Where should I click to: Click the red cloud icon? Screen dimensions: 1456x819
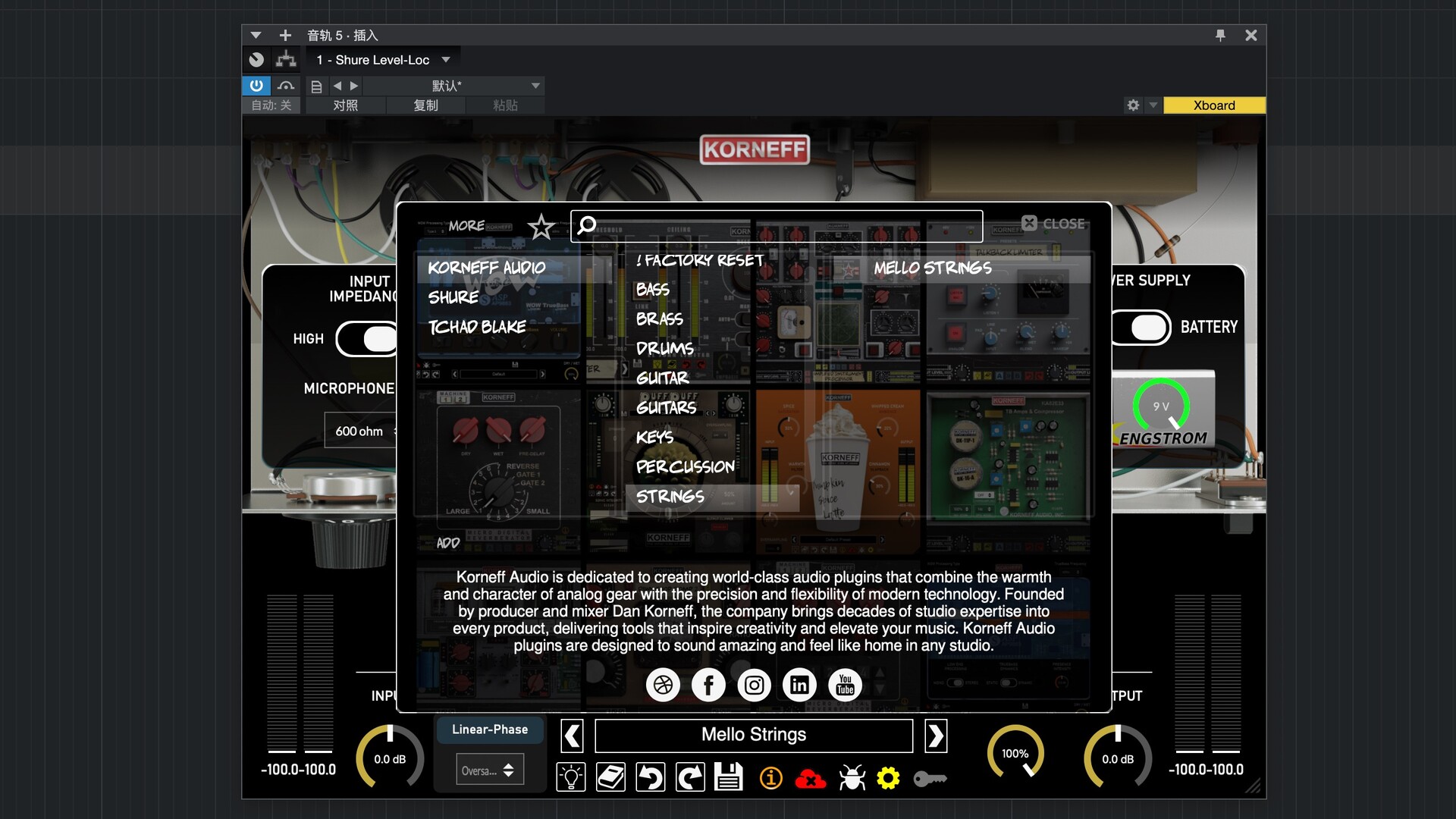810,779
